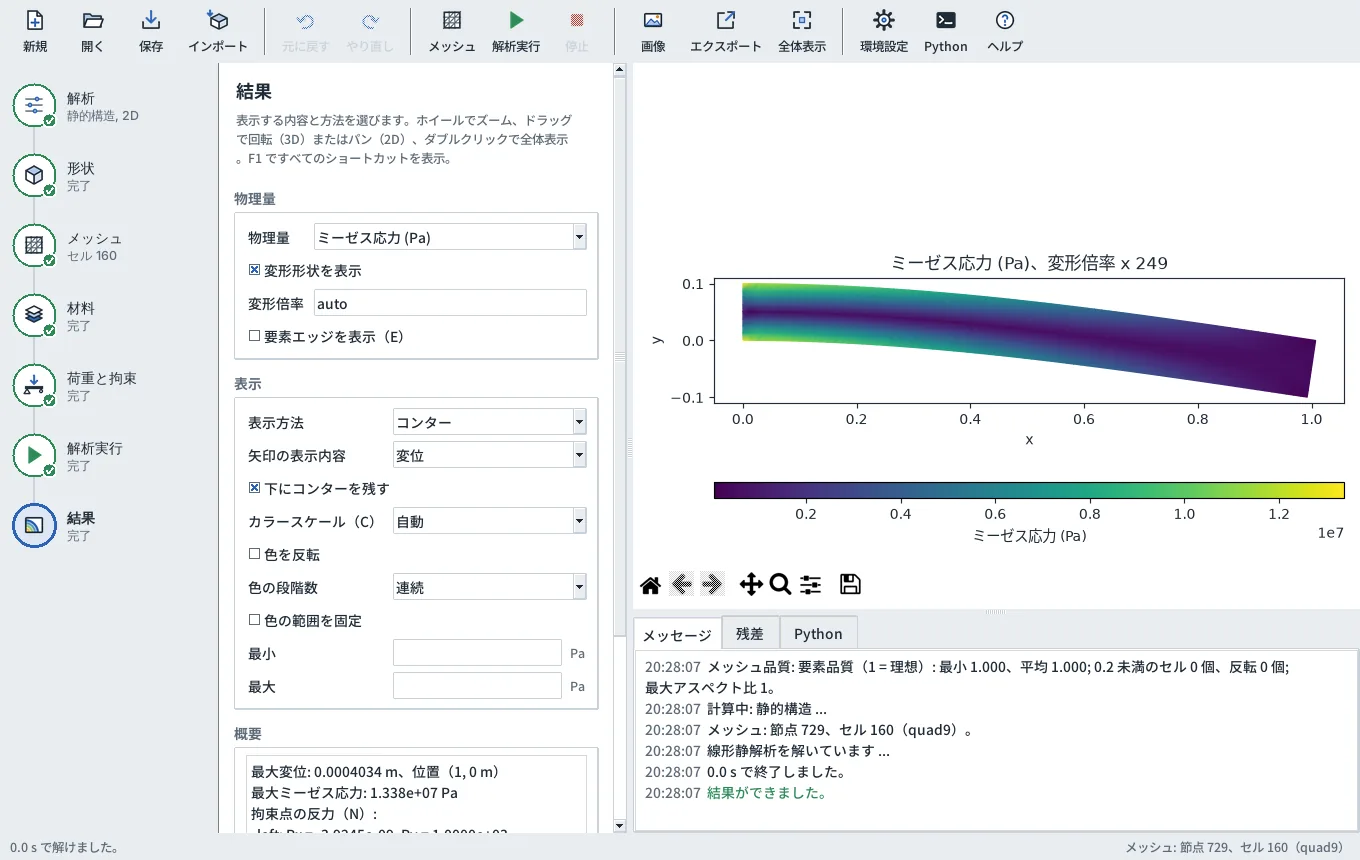Open 色の段階数 dropdown showing 連続
1360x860 pixels.
pyautogui.click(x=490, y=587)
